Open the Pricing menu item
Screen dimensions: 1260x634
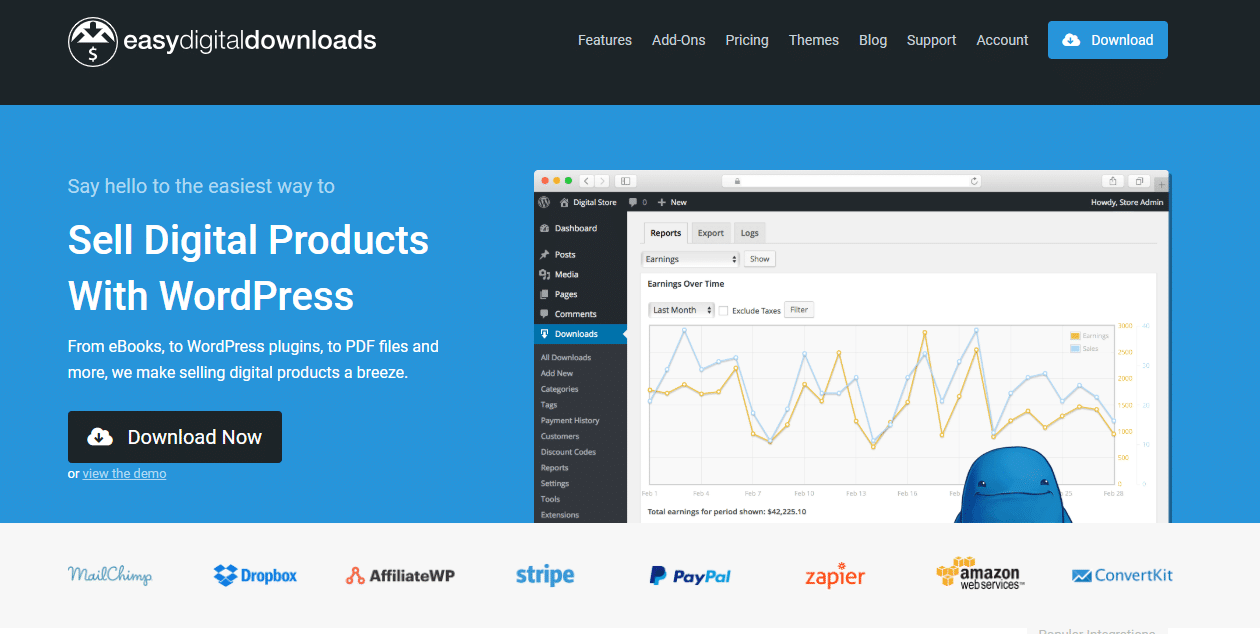[x=746, y=40]
